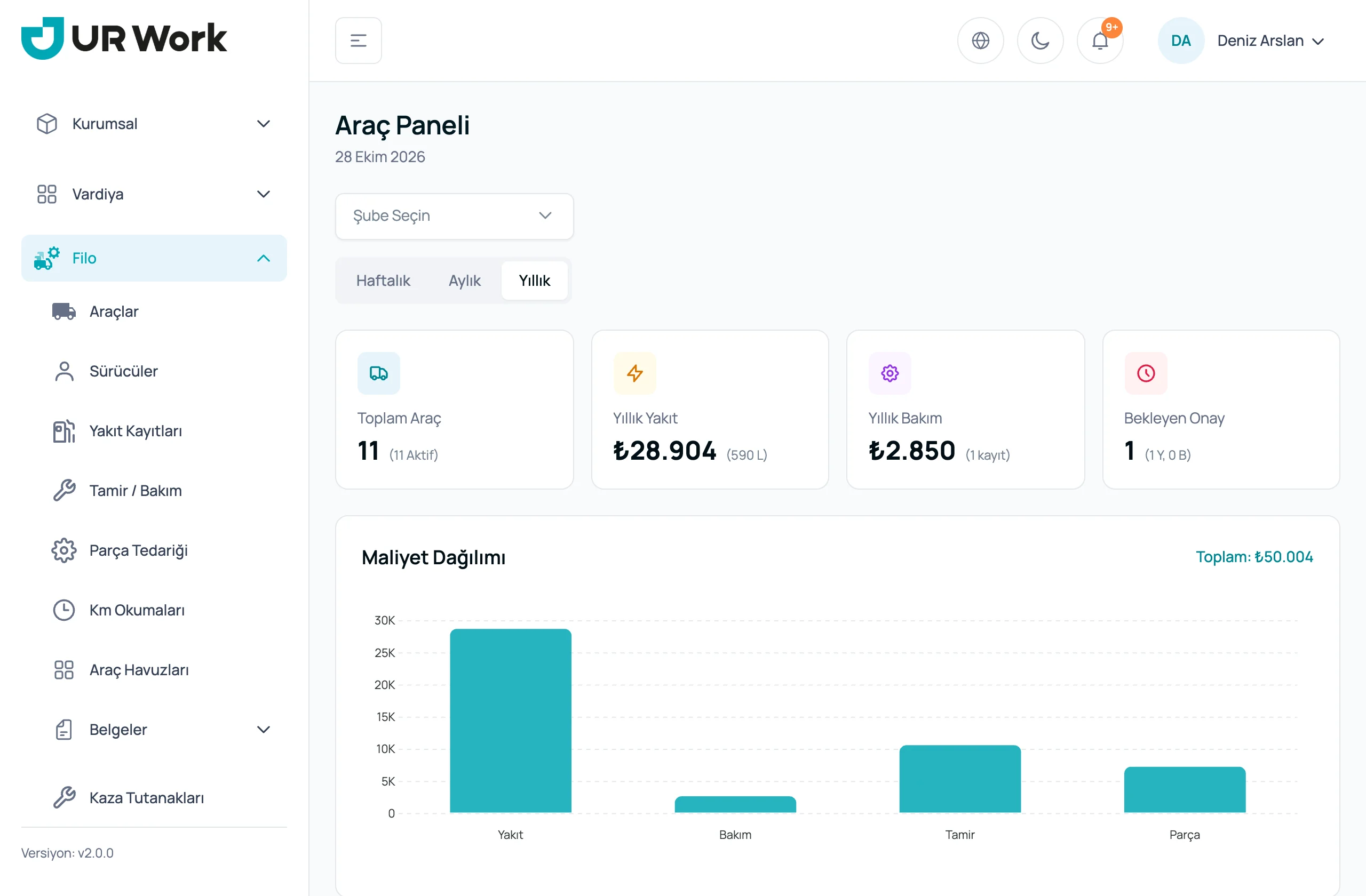Toggle the sidebar hamburger menu button
Viewport: 1366px width, 896px height.
click(x=358, y=41)
